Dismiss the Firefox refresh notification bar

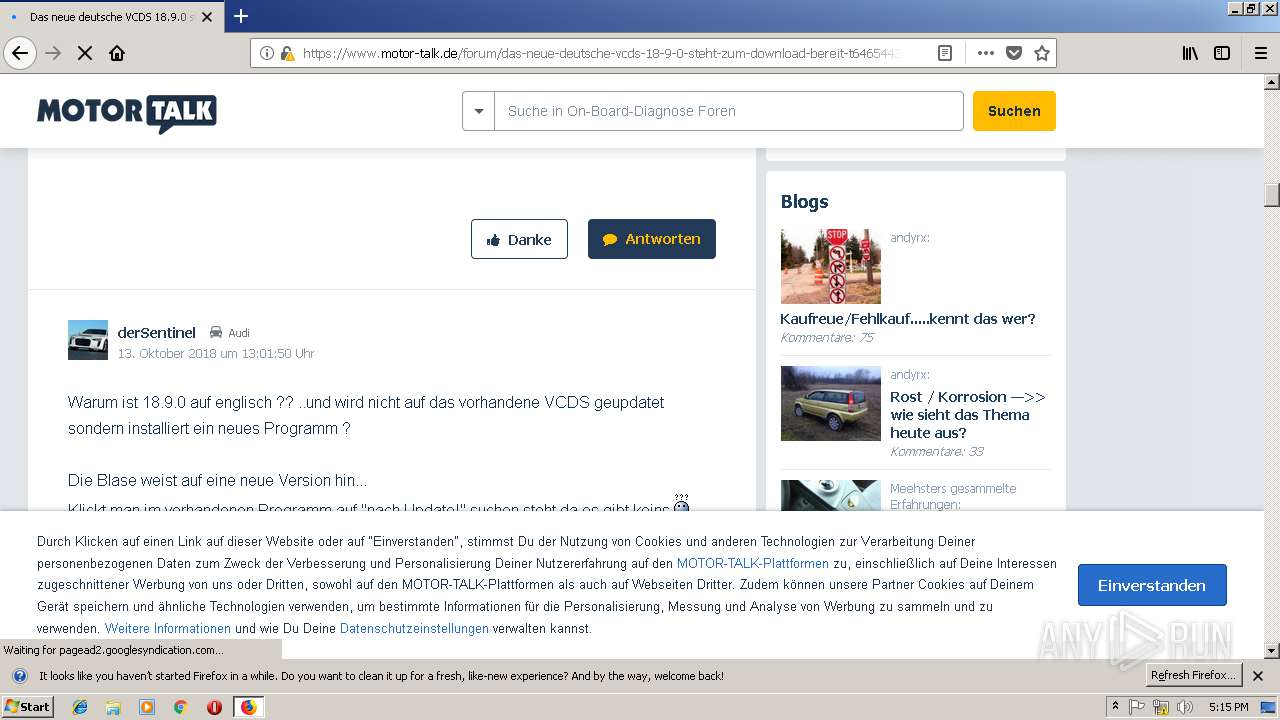point(1258,676)
